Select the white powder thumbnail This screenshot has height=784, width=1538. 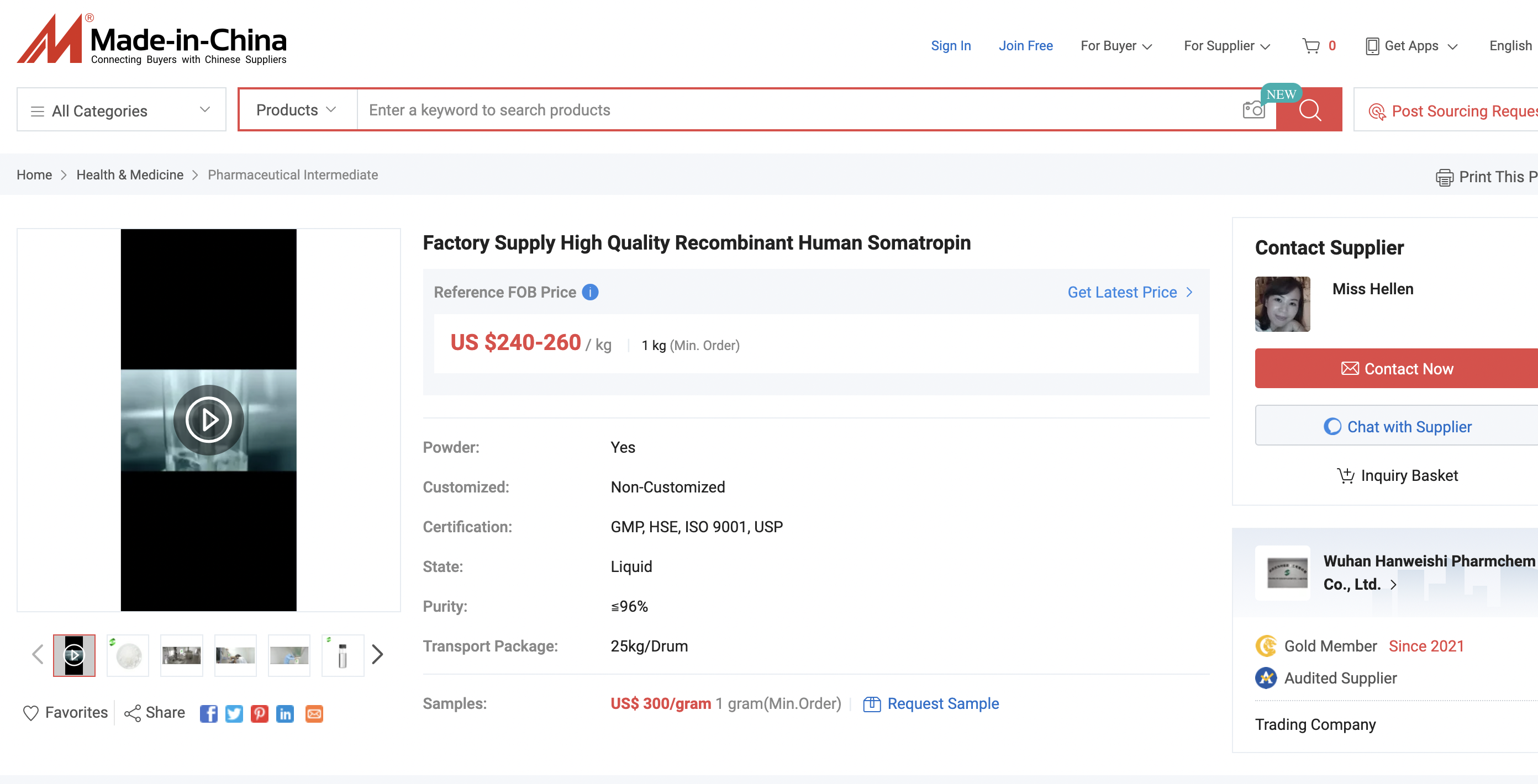pyautogui.click(x=128, y=655)
